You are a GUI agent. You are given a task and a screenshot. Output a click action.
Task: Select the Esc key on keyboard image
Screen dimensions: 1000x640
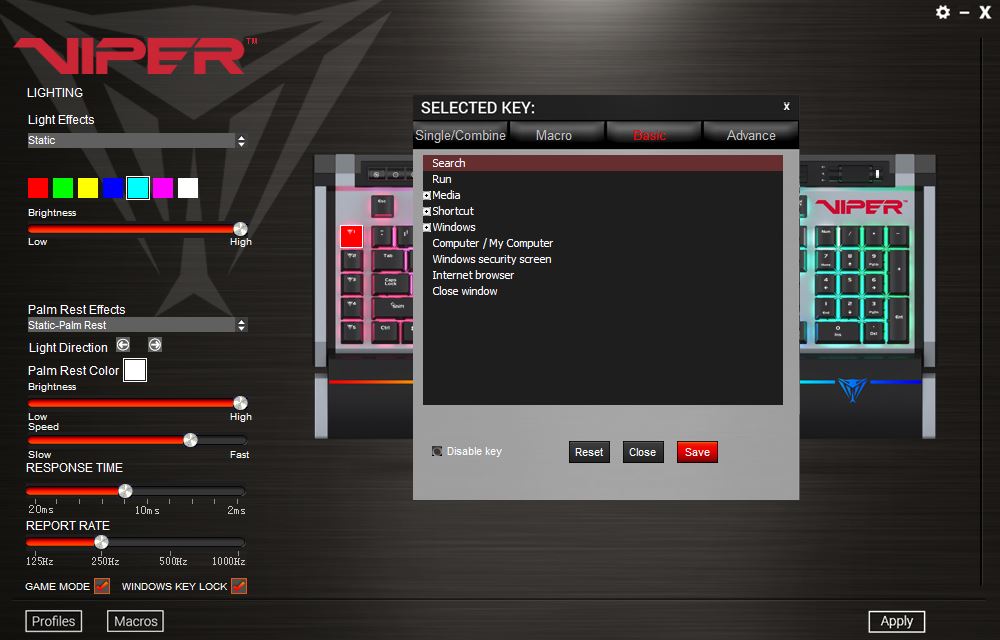(382, 205)
